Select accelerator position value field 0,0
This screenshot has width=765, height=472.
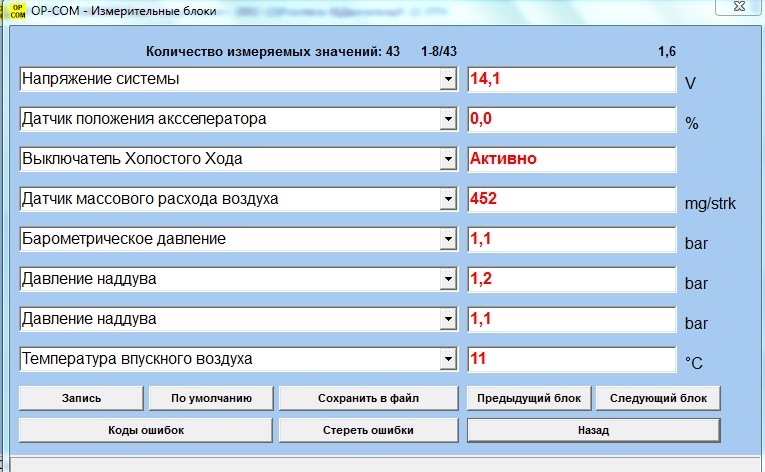pos(572,120)
